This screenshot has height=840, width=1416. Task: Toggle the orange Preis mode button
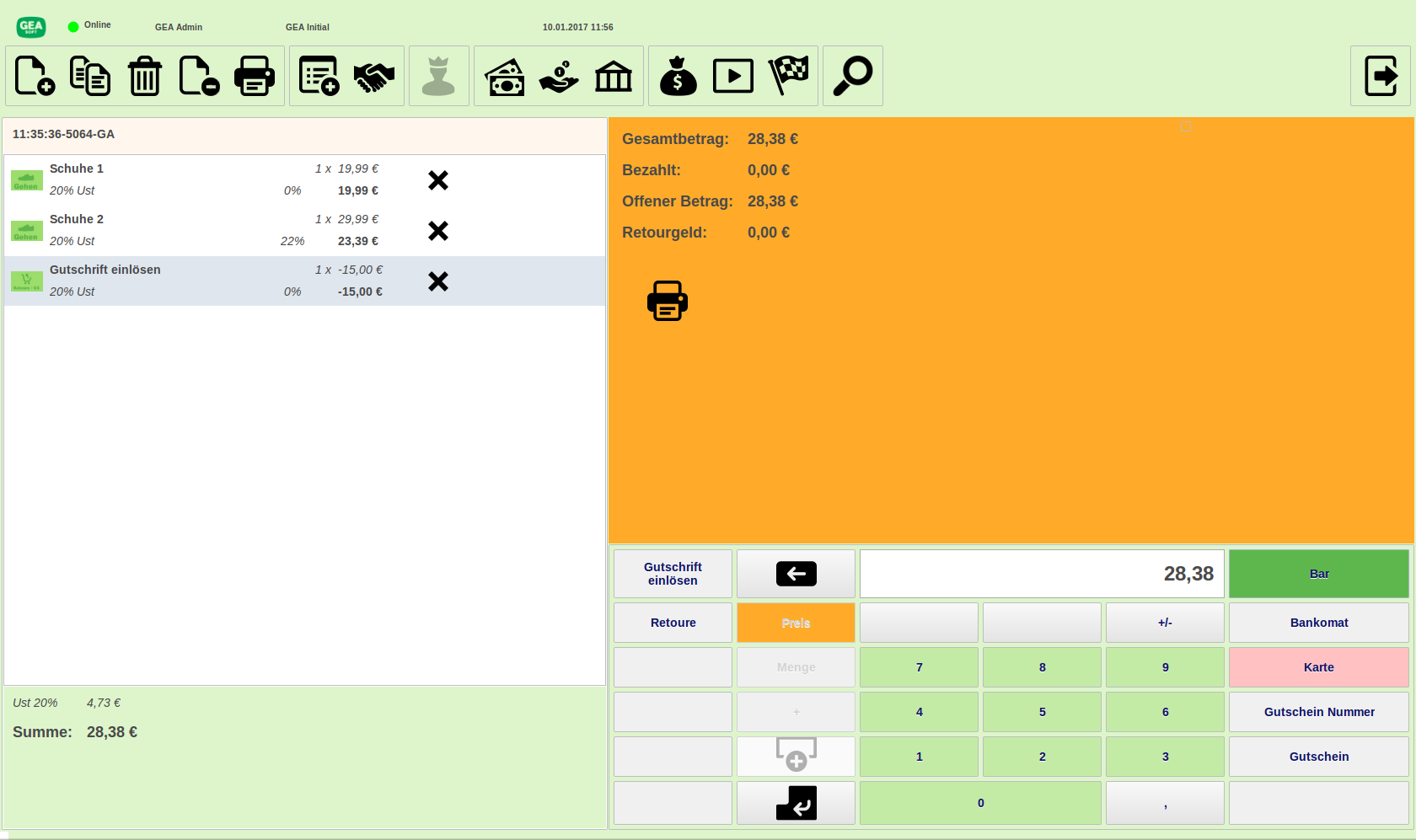[796, 623]
